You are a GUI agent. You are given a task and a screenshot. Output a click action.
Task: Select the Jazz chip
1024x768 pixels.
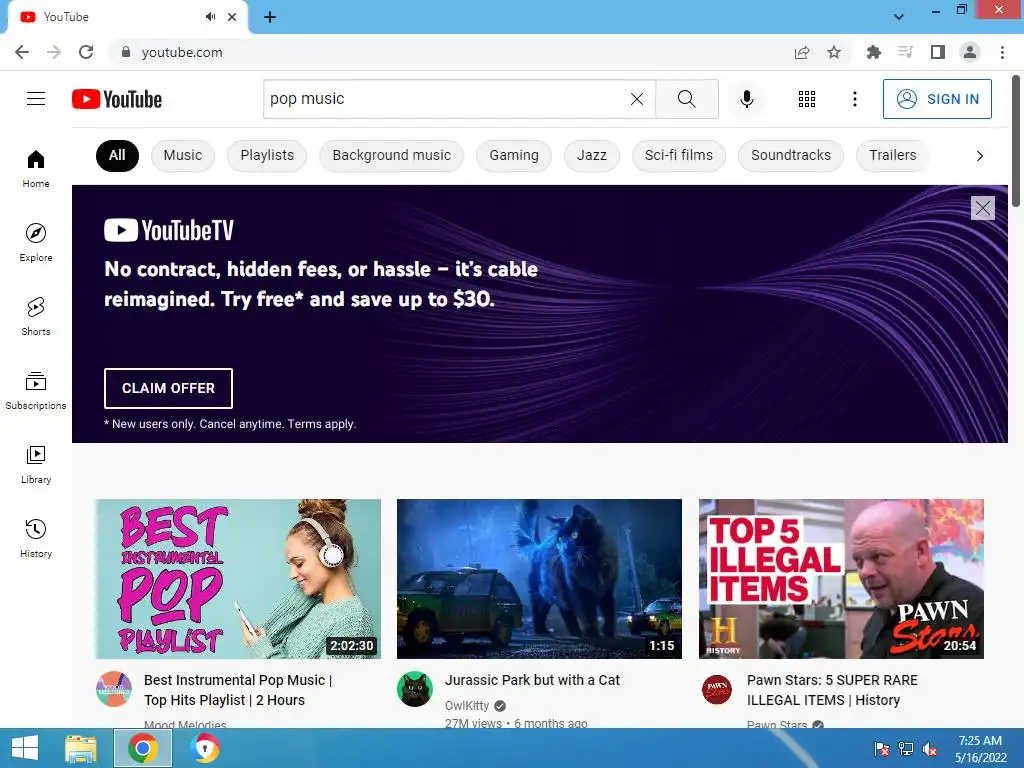592,155
